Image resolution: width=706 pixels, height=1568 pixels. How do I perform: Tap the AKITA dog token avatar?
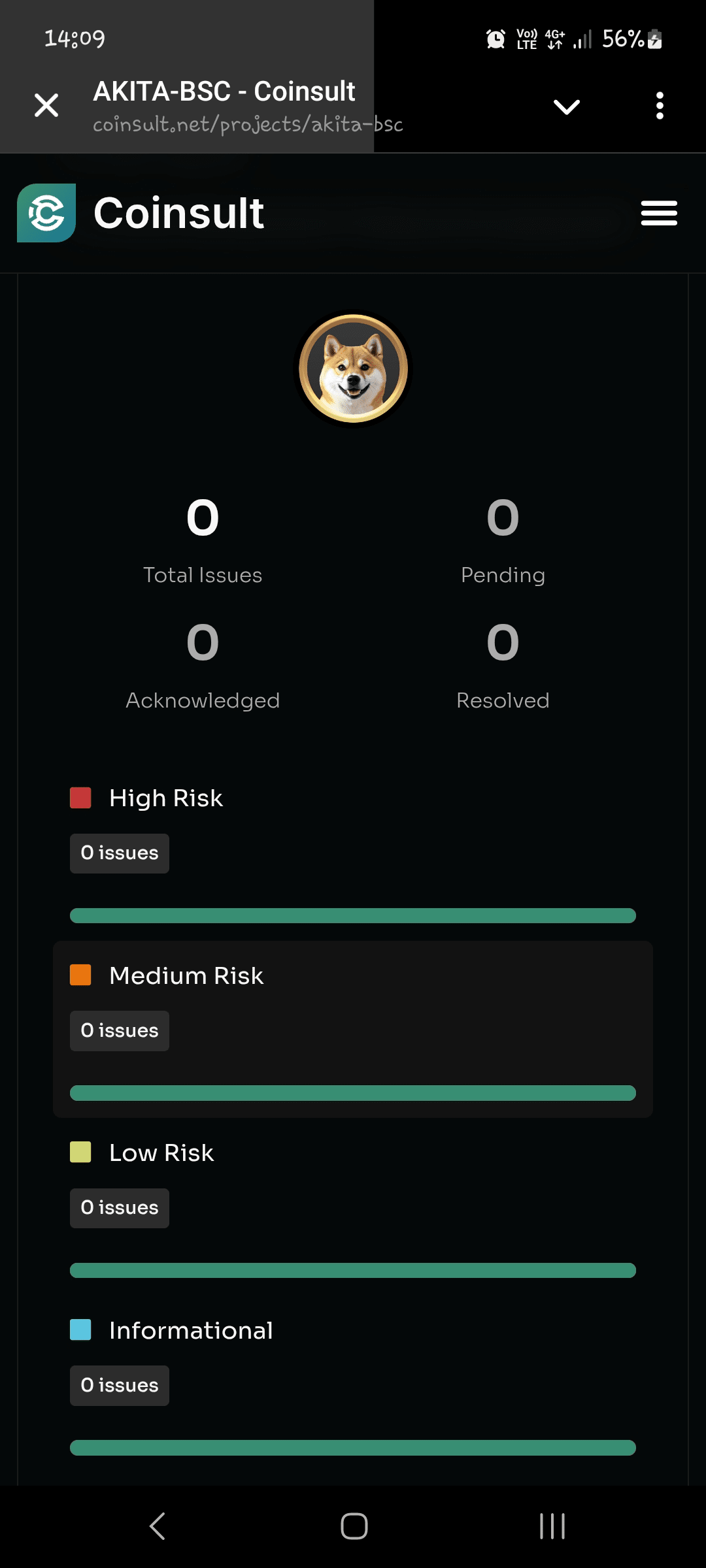353,368
